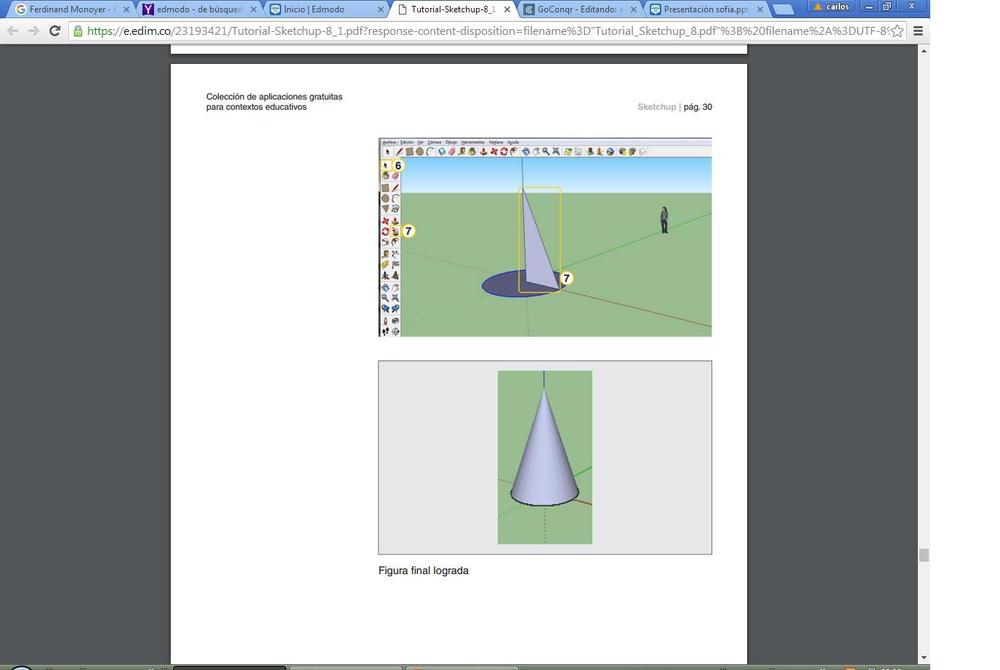Image resolution: width=1000 pixels, height=670 pixels.
Task: Click the carlos profile button
Action: (831, 7)
